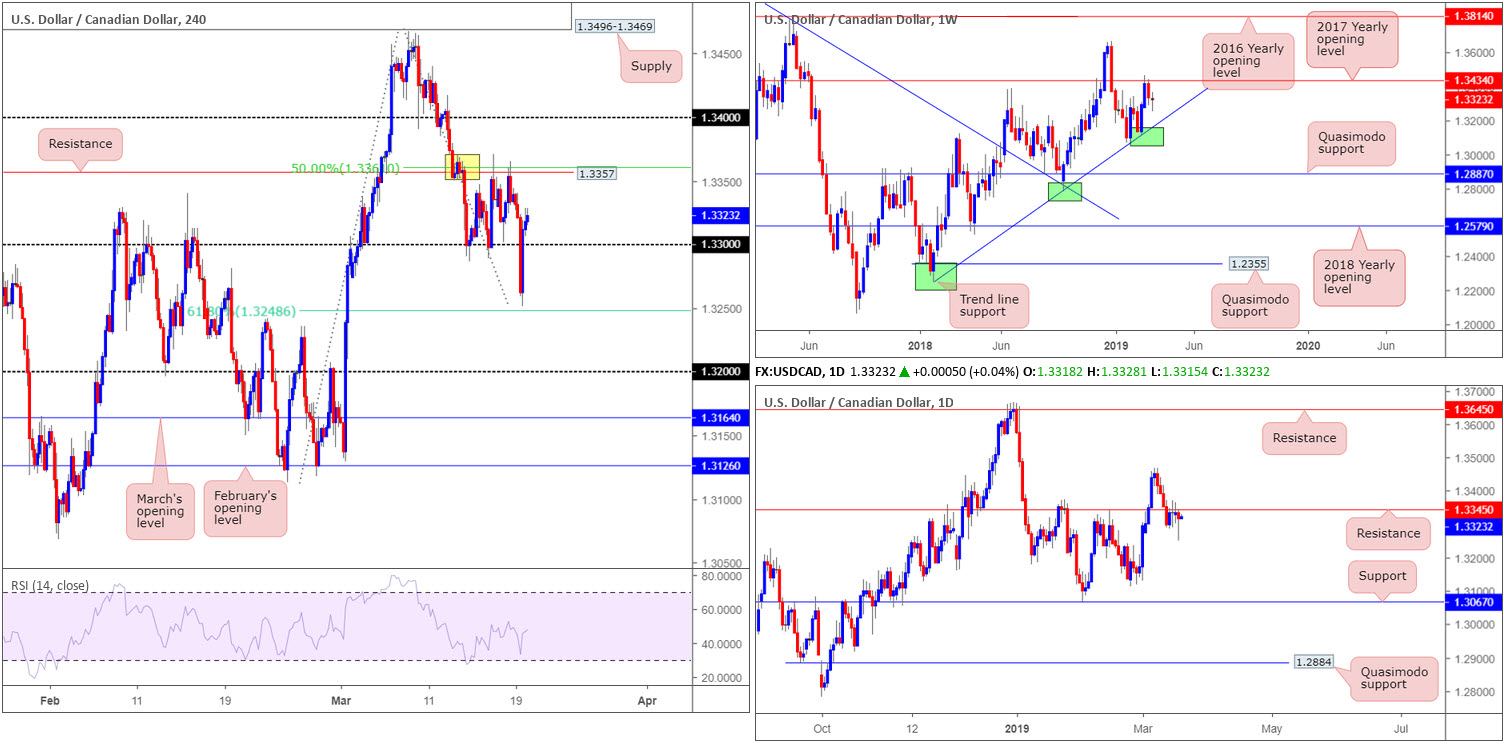The image size is (1504, 746).
Task: Select the green box at the 2018 trend line low
Action: 936,277
